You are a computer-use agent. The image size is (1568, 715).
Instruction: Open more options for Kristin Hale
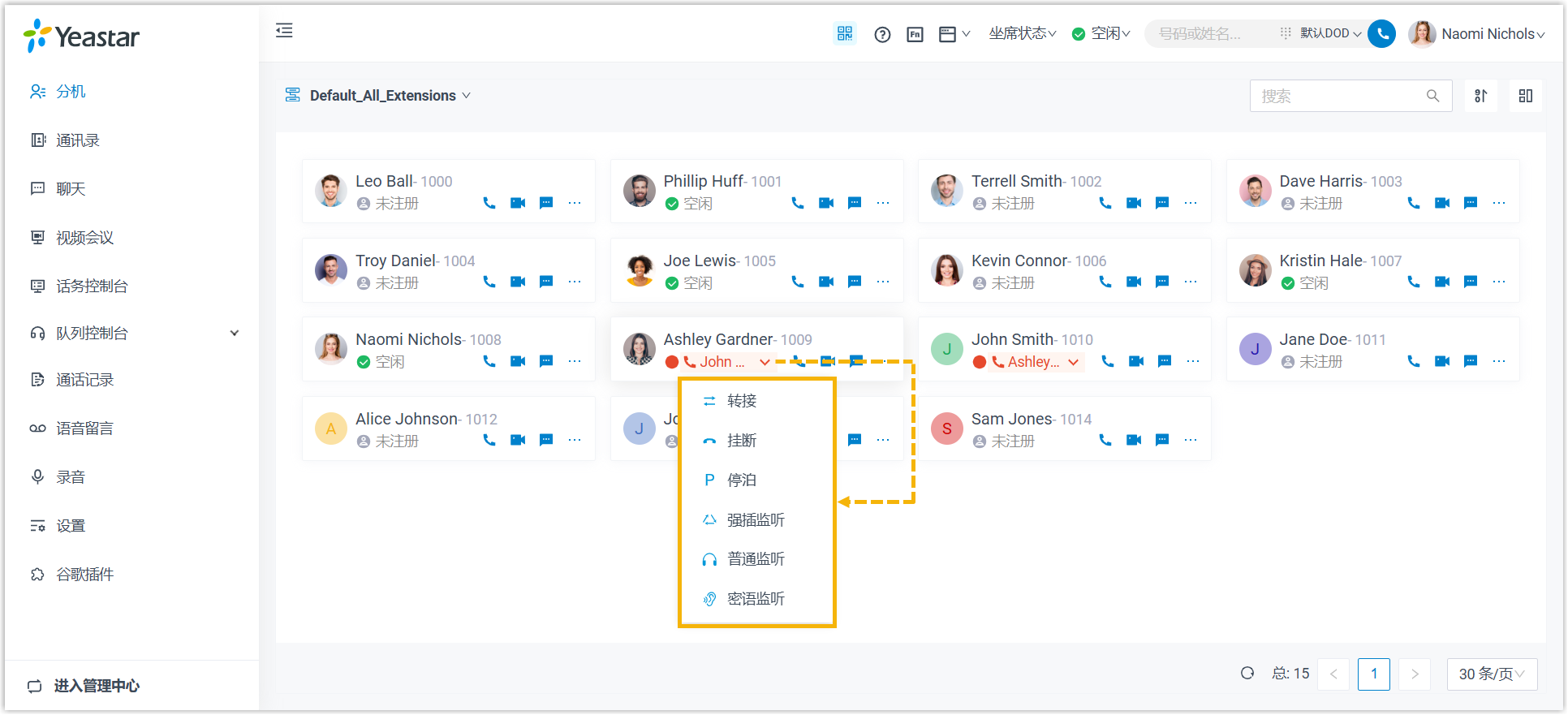1499,282
